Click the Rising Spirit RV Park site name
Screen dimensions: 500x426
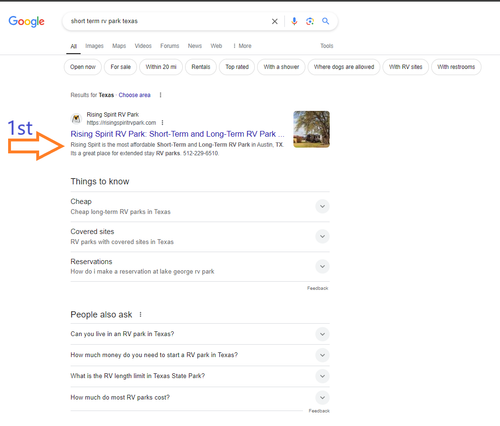click(113, 115)
